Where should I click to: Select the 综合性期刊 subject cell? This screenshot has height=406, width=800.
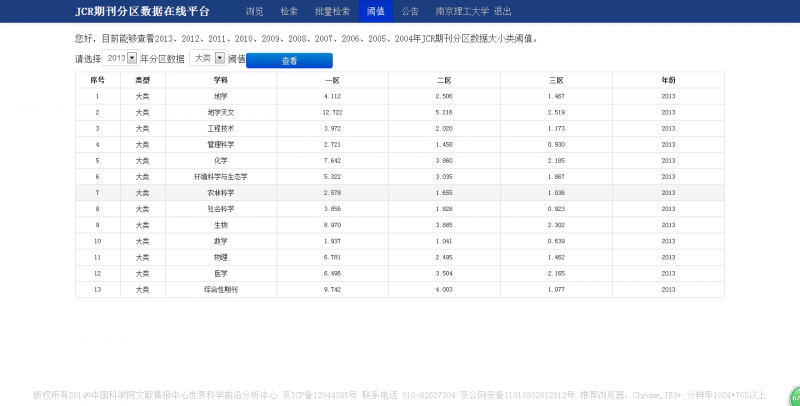pyautogui.click(x=220, y=290)
